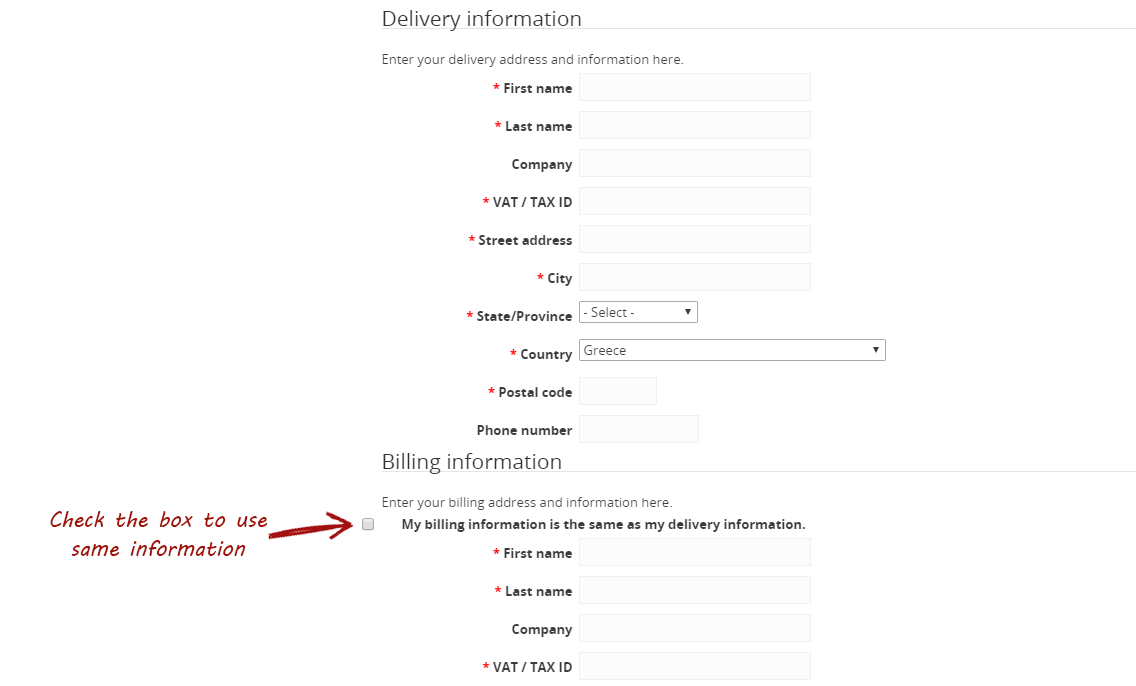This screenshot has width=1136, height=686.
Task: Click the Billing information heading
Action: [472, 461]
